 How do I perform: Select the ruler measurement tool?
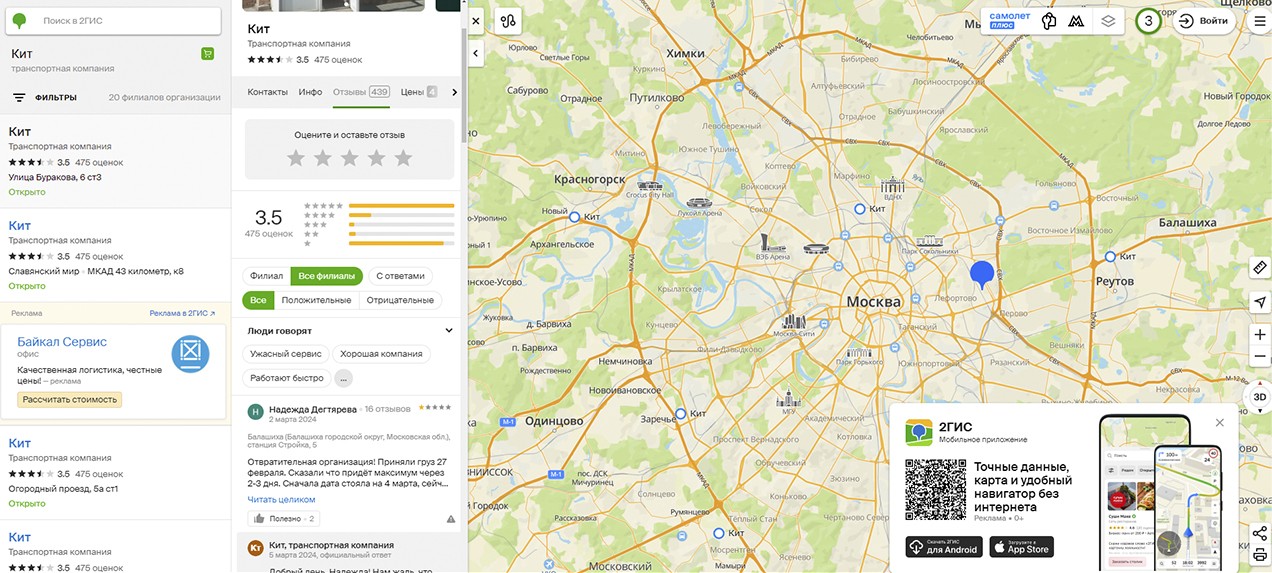[1259, 268]
